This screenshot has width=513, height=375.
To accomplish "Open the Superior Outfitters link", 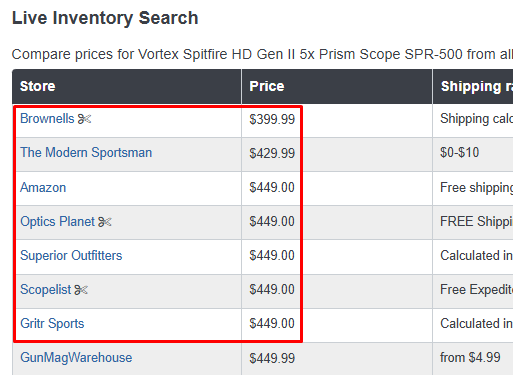I will 71,256.
